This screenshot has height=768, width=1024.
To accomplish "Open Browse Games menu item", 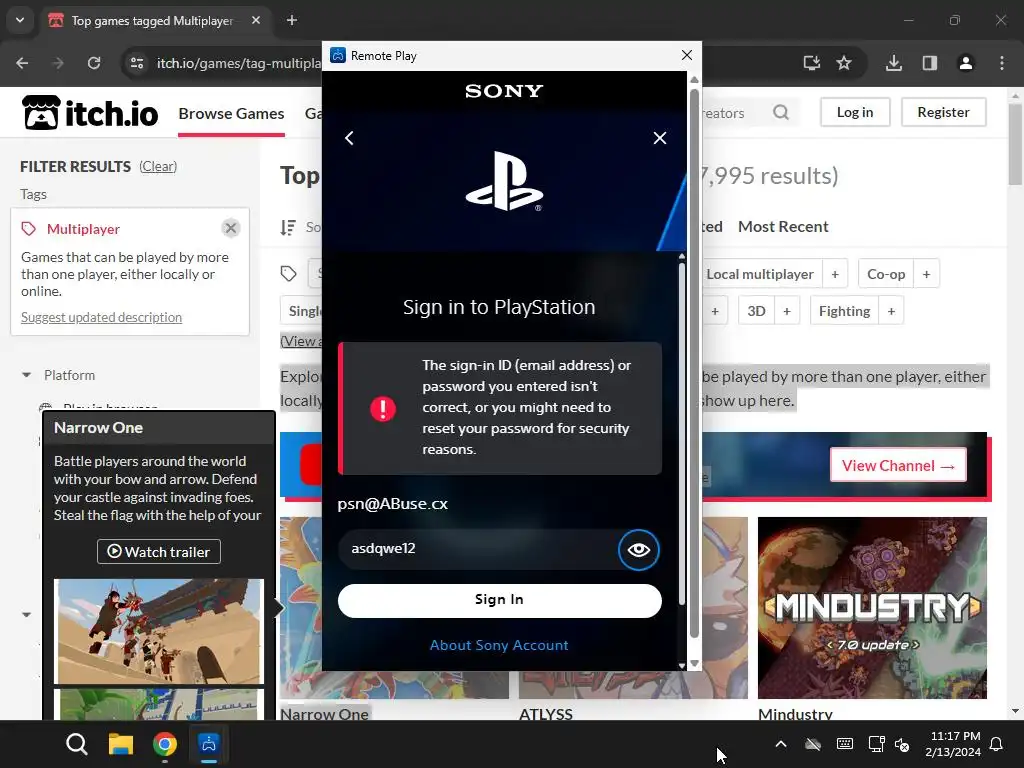I will click(231, 114).
